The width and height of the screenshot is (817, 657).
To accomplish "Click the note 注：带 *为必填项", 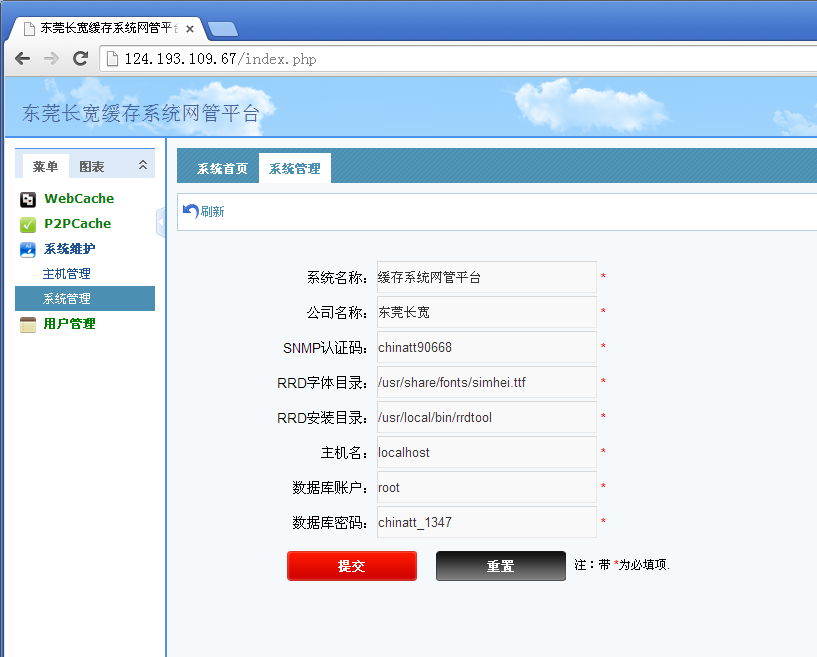I will tap(622, 565).
